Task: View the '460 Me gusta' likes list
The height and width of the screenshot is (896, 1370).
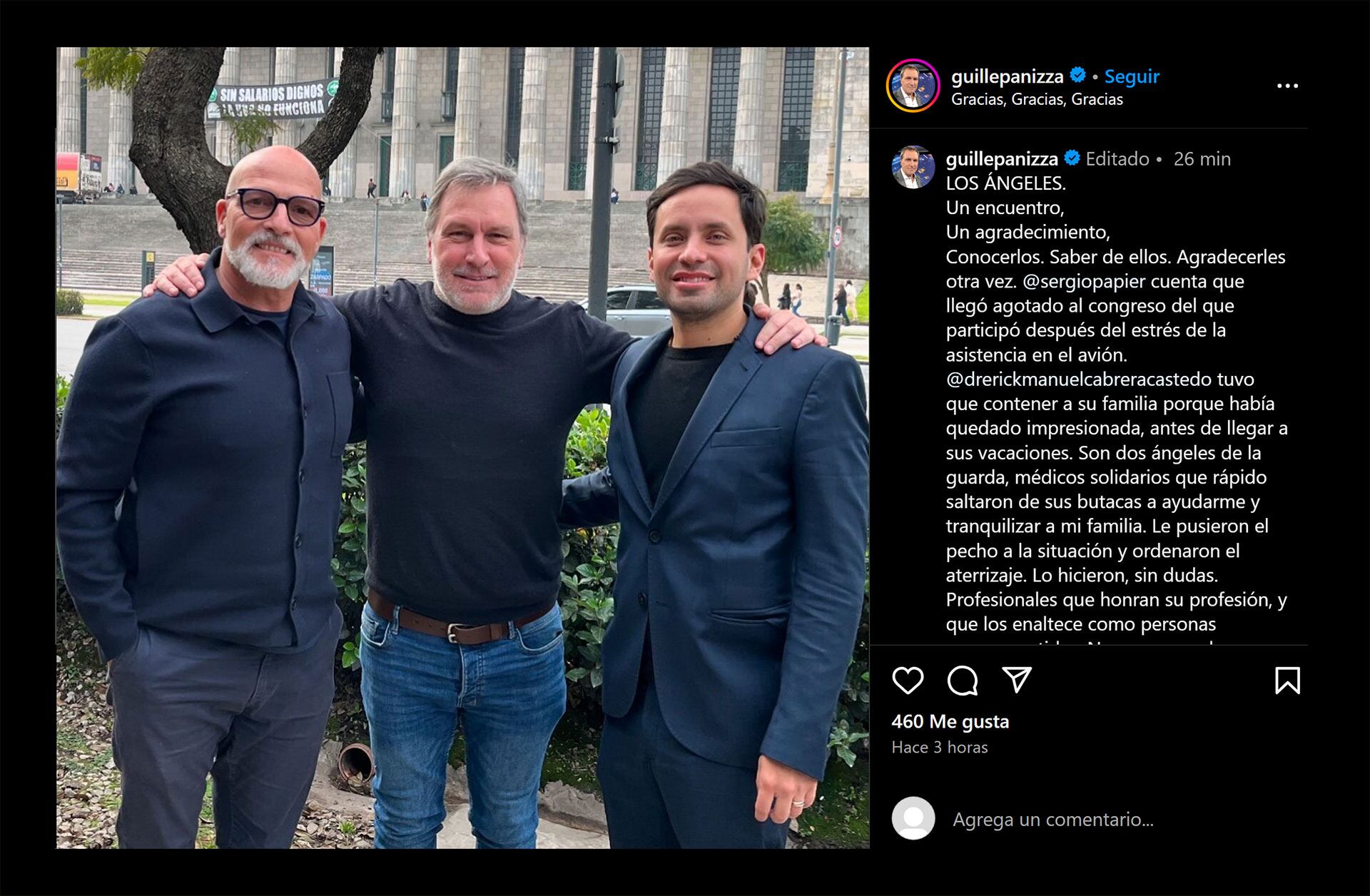Action: tap(950, 721)
